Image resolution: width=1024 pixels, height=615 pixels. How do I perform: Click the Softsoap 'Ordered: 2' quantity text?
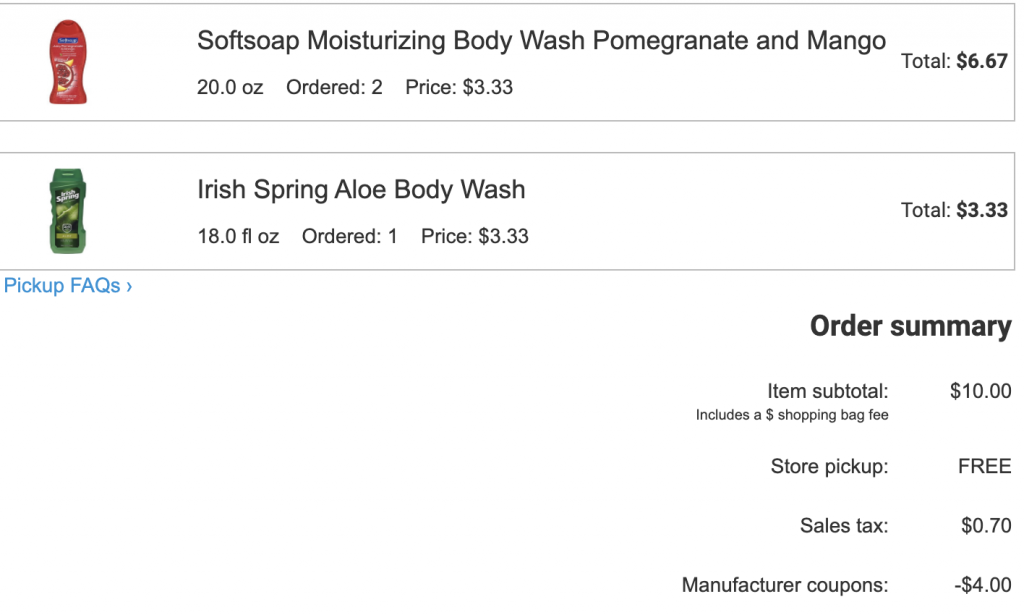pyautogui.click(x=334, y=87)
